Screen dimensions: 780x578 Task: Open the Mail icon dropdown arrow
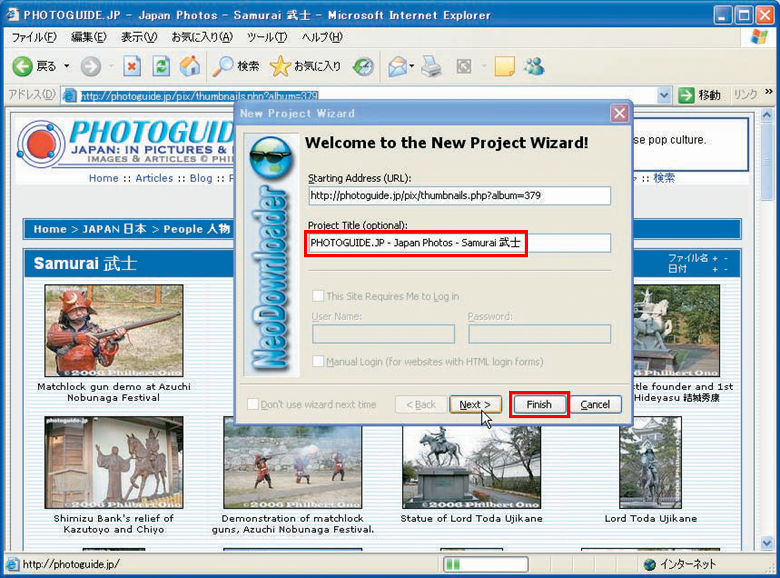coord(412,66)
